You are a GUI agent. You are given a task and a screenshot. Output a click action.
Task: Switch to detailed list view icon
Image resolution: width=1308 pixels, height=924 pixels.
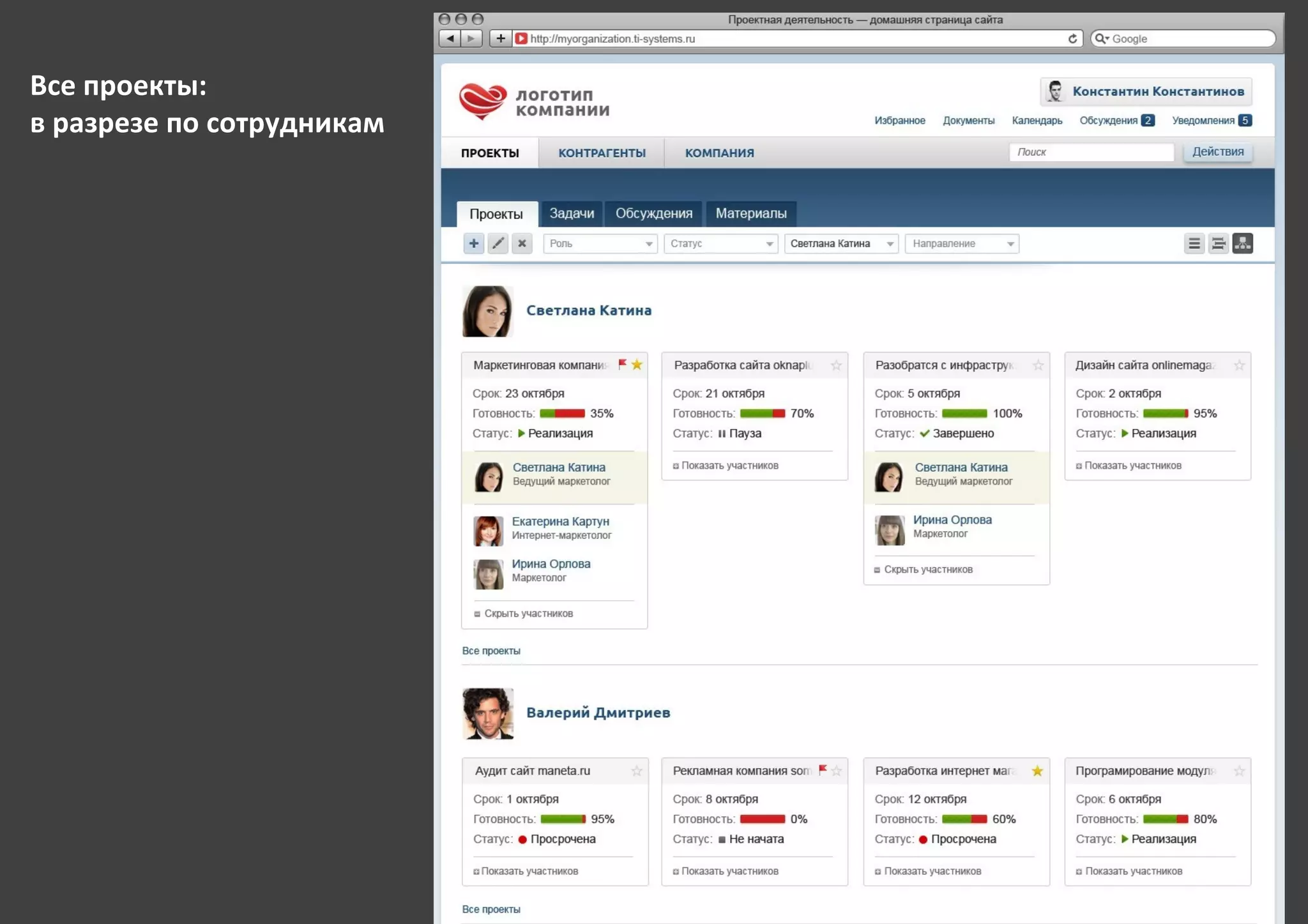tap(1218, 243)
